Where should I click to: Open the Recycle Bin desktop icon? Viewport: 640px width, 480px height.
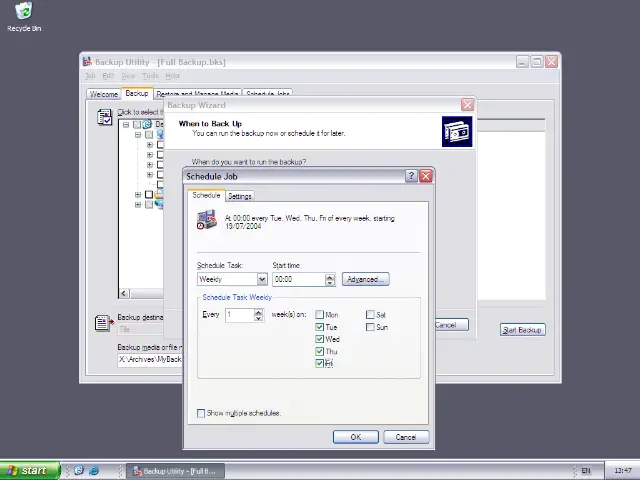[23, 14]
